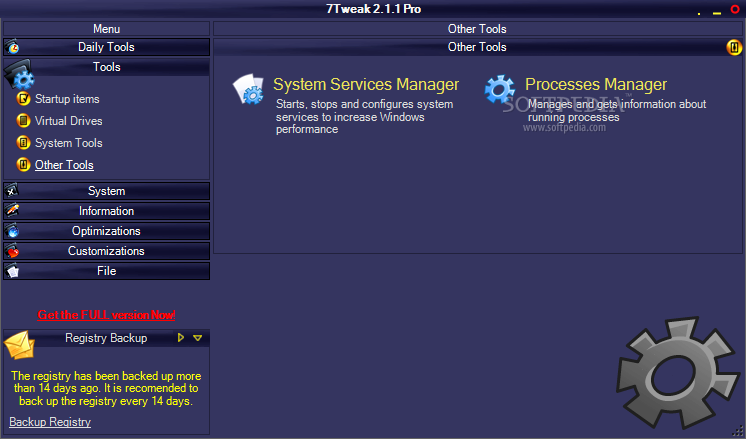Click the Backup Registry link
Image resolution: width=746 pixels, height=439 pixels.
(x=50, y=422)
